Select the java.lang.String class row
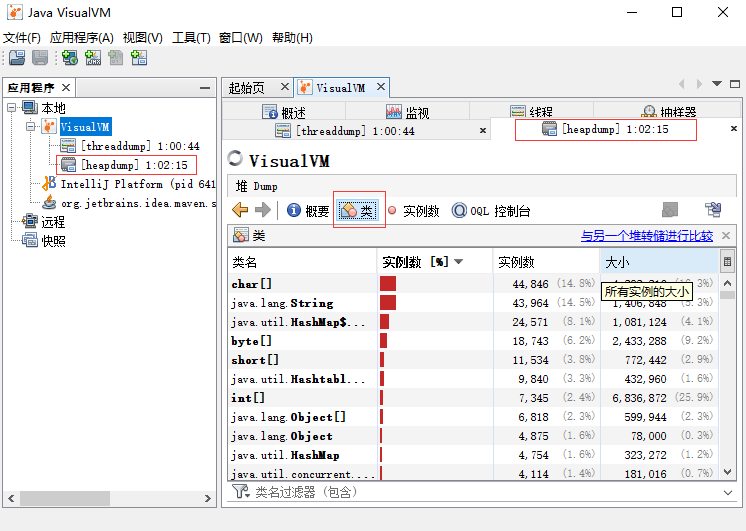Viewport: 746px width, 531px height. coord(473,303)
